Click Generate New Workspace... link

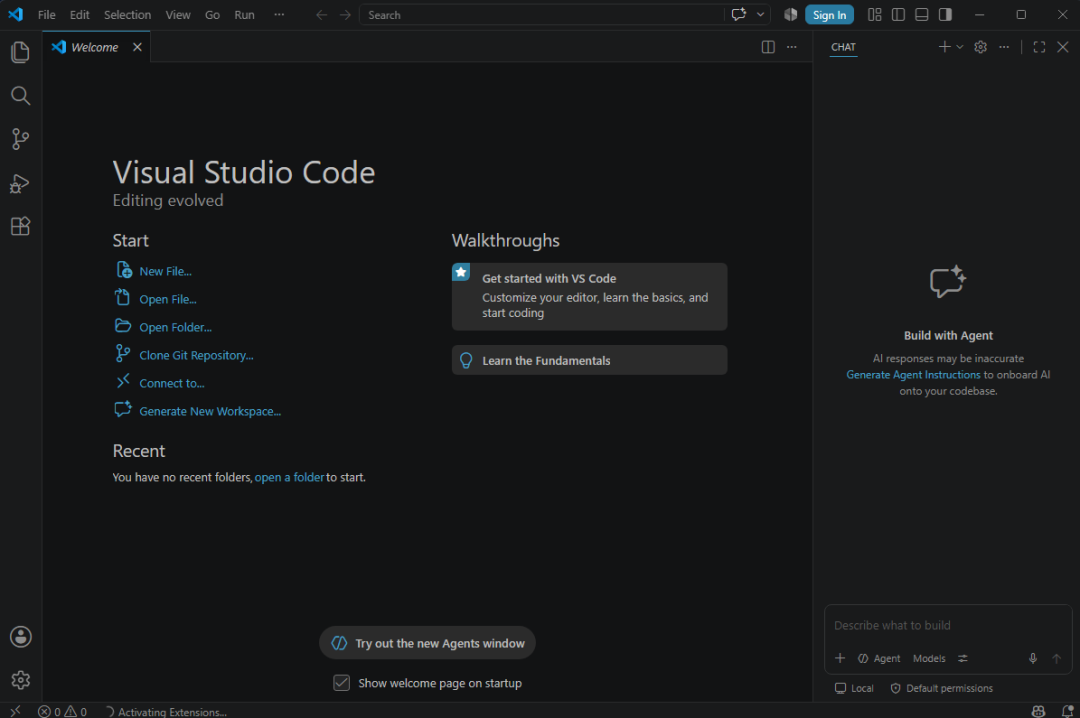coord(210,411)
